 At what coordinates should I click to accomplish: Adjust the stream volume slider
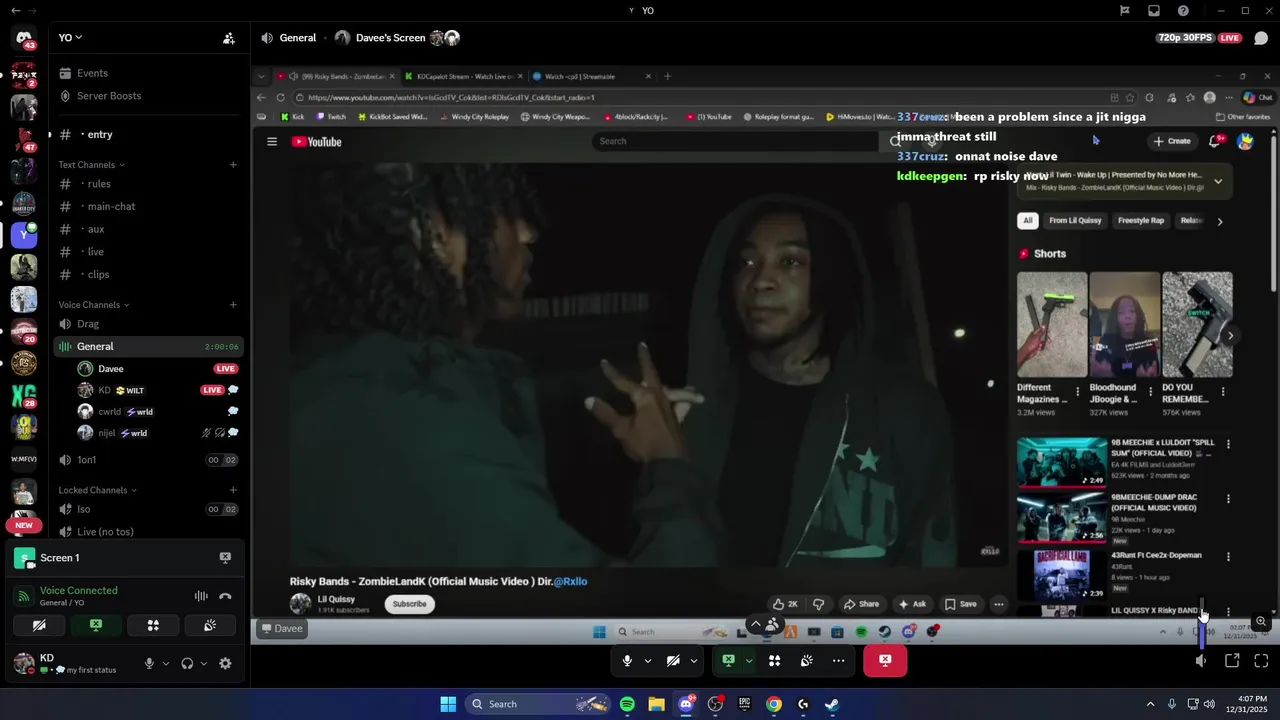(1202, 623)
